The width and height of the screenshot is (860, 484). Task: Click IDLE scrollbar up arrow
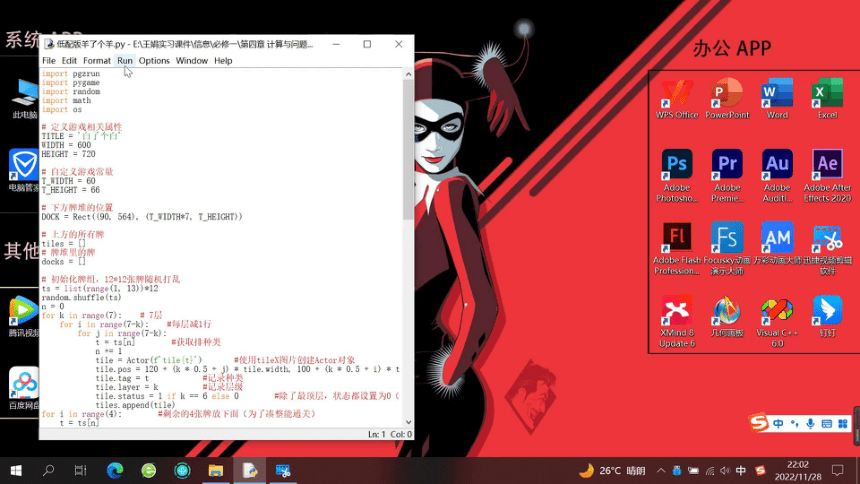point(408,74)
